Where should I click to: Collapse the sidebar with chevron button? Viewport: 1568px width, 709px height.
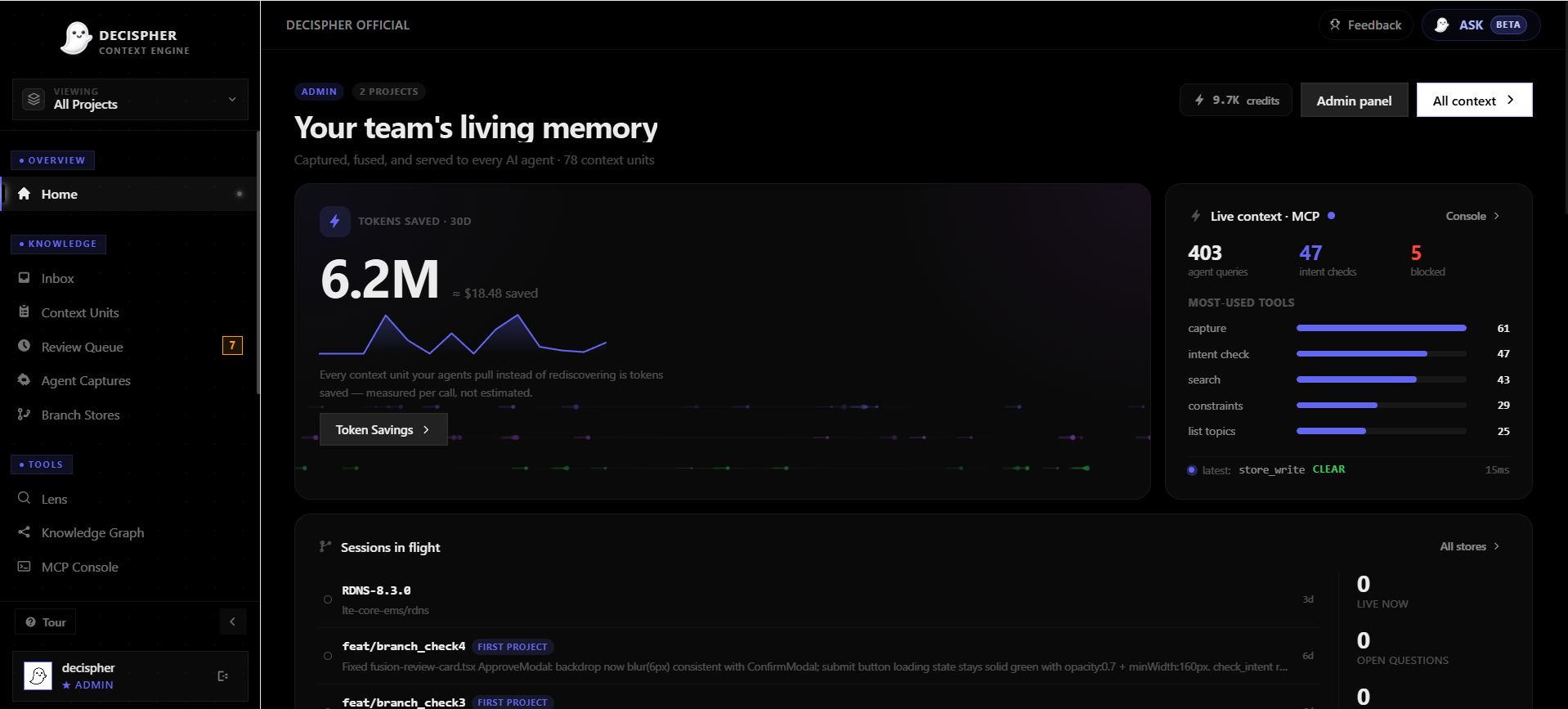pyautogui.click(x=233, y=622)
